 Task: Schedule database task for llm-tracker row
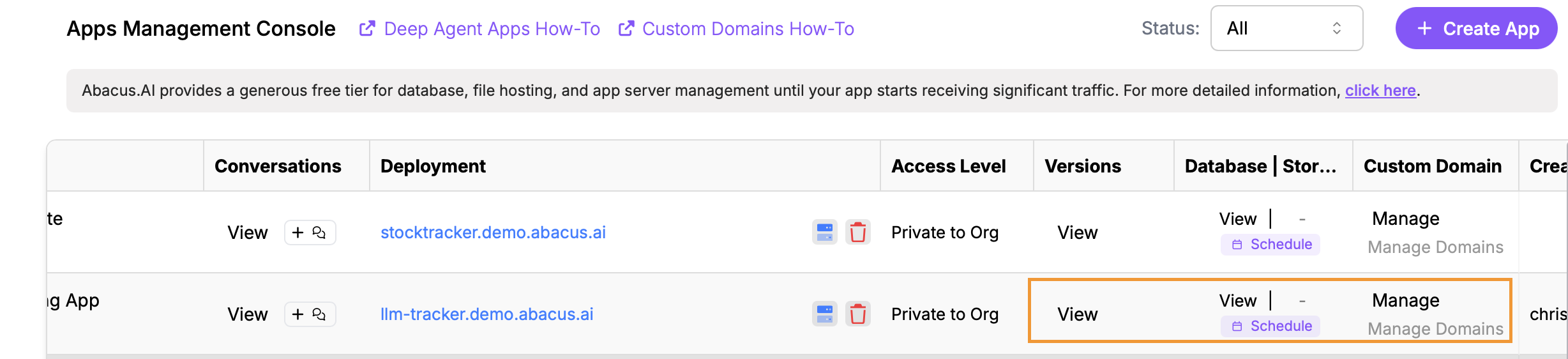1270,326
